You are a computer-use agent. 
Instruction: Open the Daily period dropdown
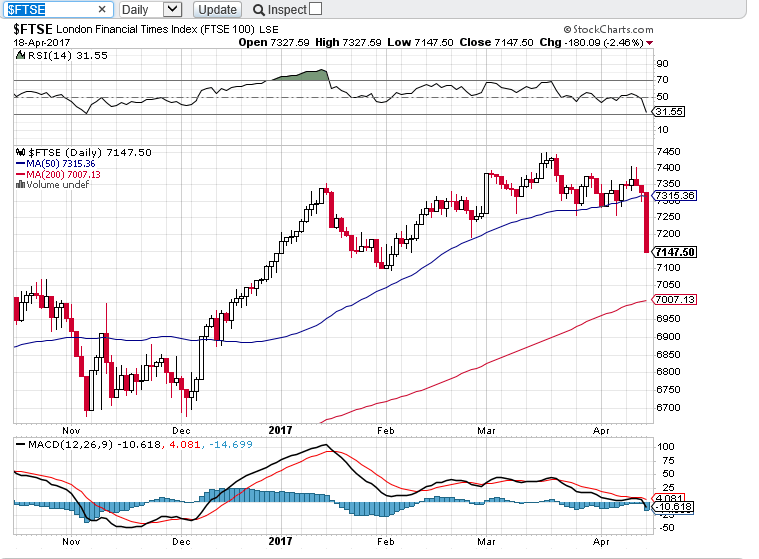tap(151, 9)
